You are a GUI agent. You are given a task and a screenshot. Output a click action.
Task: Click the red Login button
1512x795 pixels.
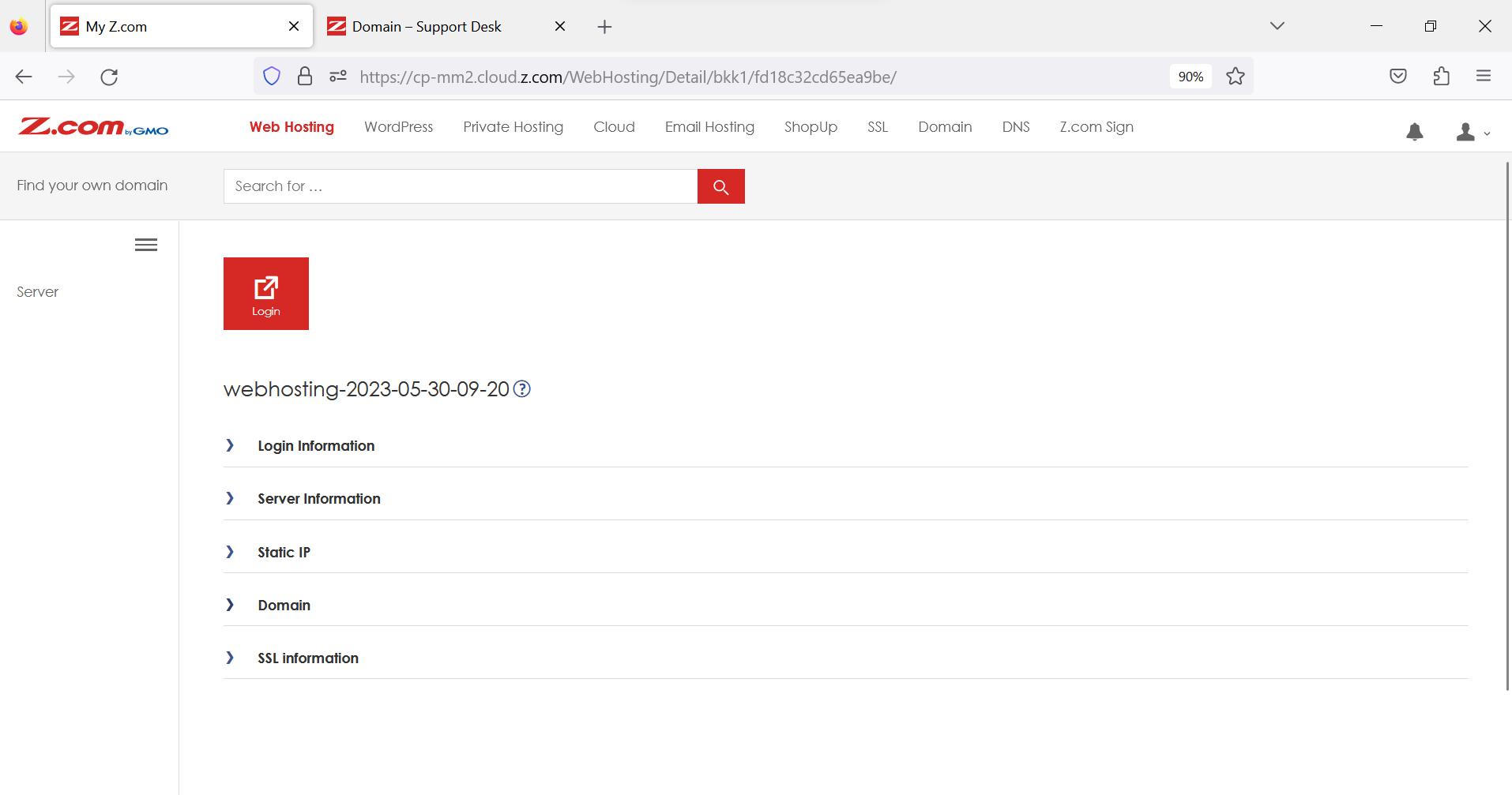[265, 293]
